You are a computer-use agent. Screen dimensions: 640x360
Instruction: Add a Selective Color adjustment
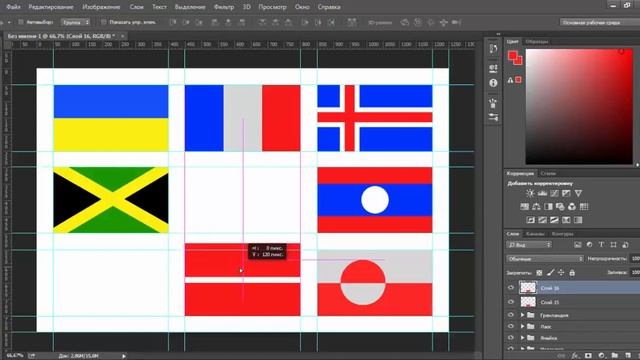(x=566, y=220)
